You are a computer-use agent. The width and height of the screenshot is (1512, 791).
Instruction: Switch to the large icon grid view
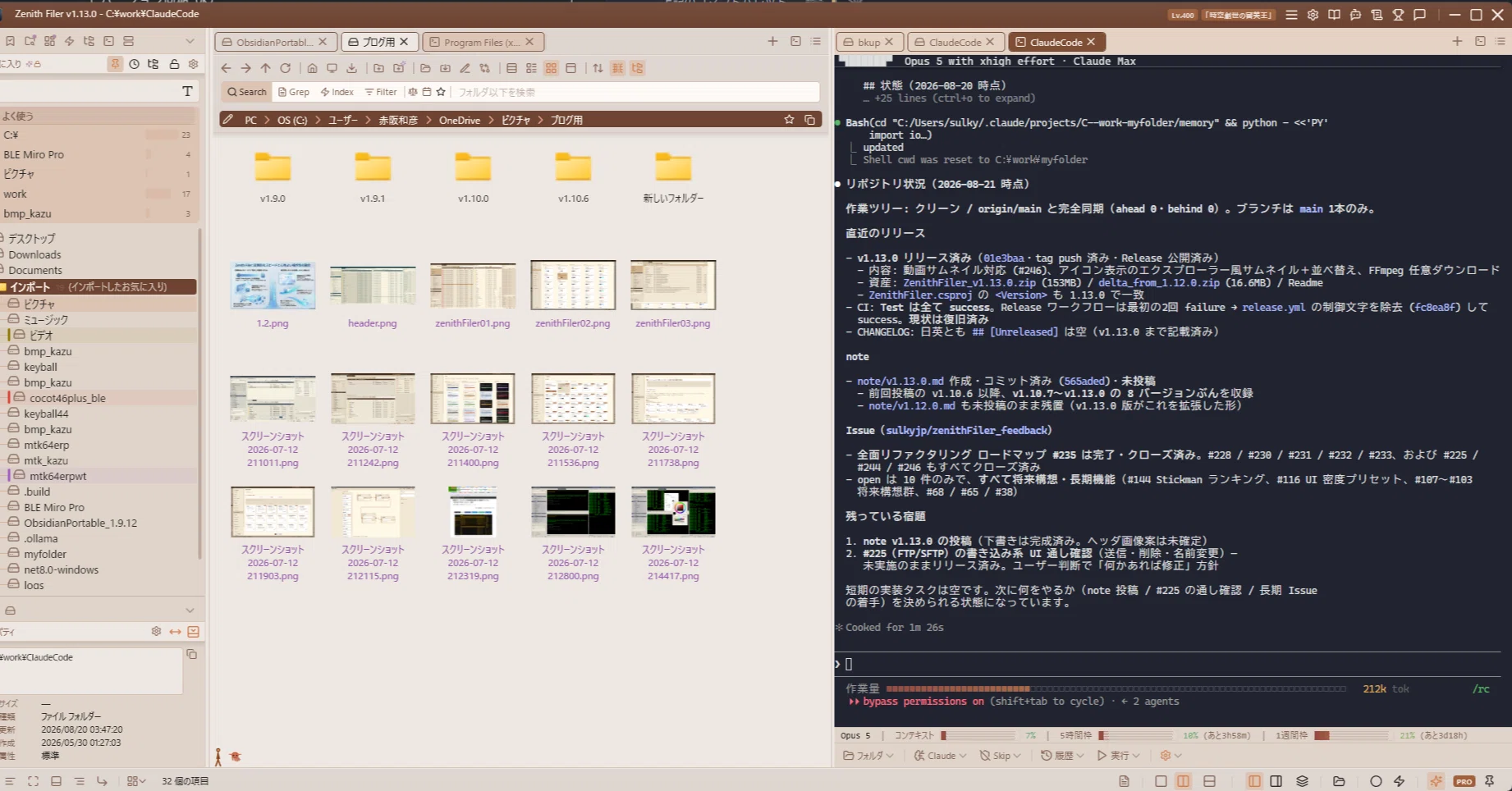click(x=551, y=68)
